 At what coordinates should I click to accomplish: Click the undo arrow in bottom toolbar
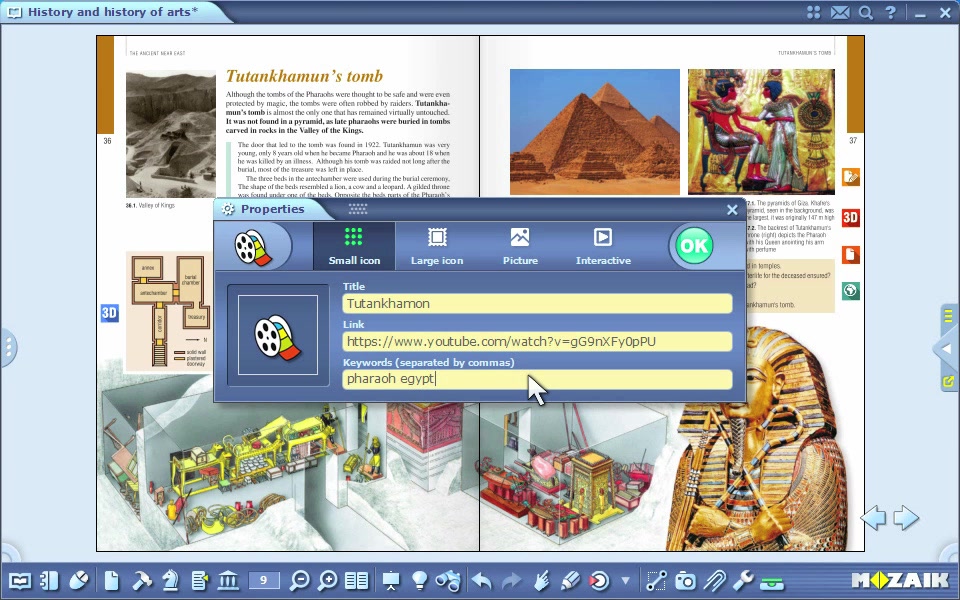(x=482, y=580)
